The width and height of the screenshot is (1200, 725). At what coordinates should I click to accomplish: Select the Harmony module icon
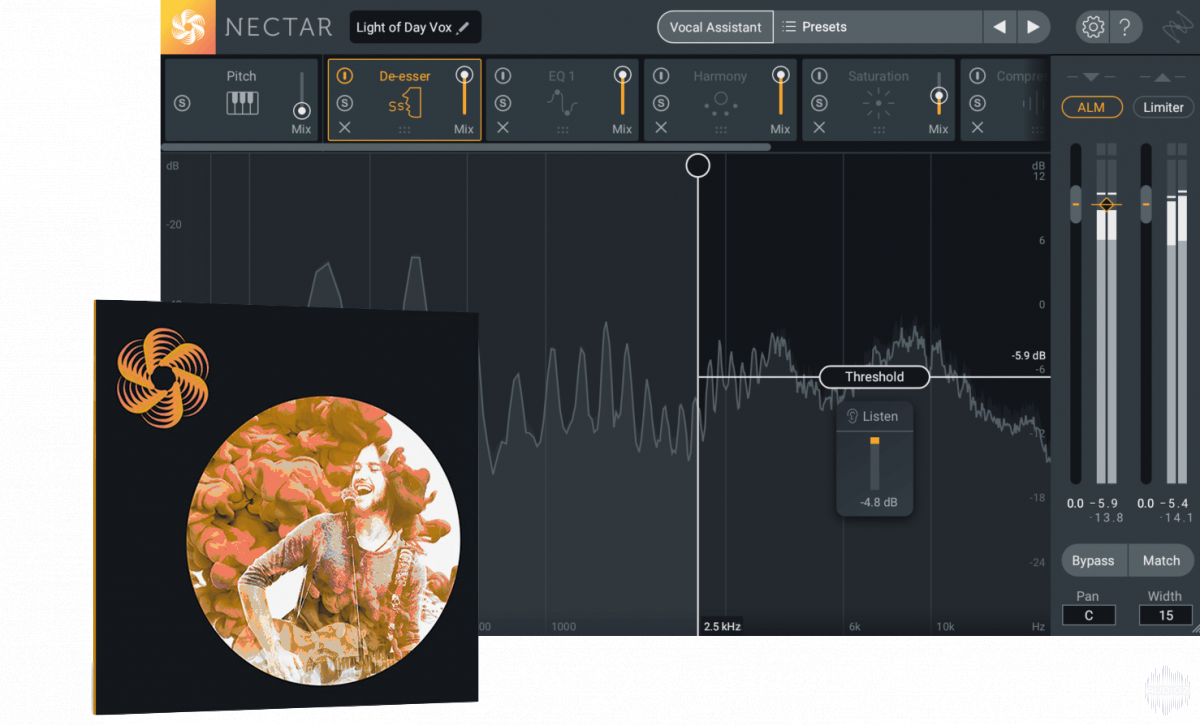point(720,102)
